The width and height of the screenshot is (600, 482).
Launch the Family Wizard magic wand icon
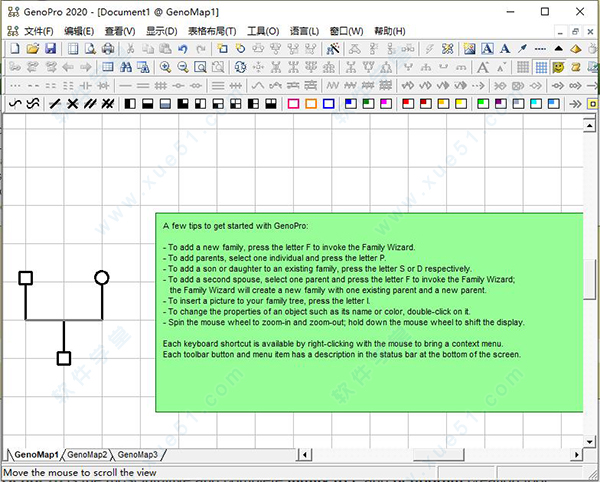coord(333,49)
